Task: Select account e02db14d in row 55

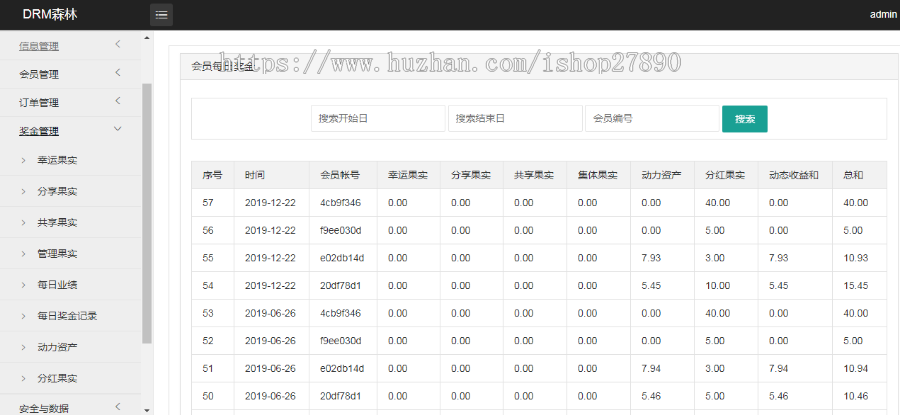Action: pos(342,258)
